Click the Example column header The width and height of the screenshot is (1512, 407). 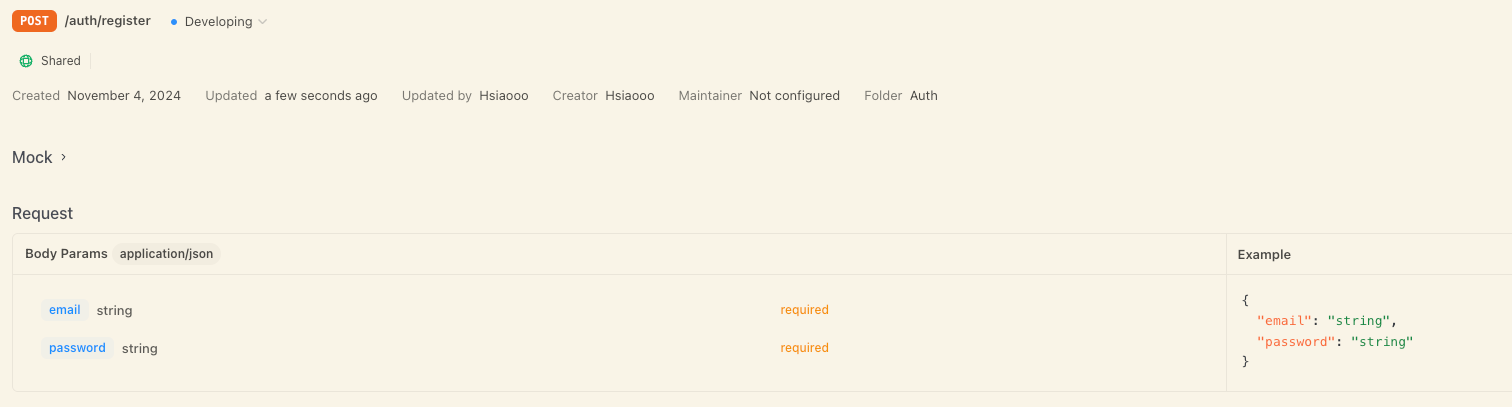pos(1264,255)
